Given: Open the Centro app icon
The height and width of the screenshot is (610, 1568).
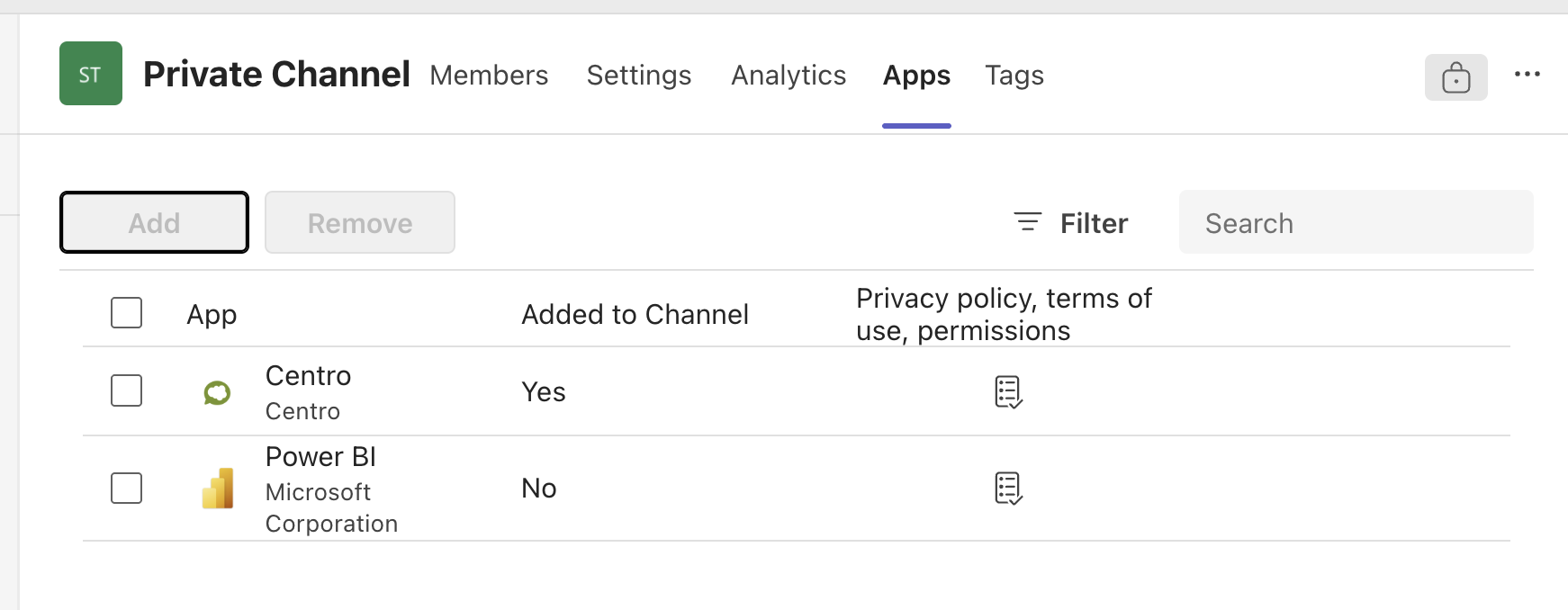Looking at the screenshot, I should pyautogui.click(x=217, y=392).
